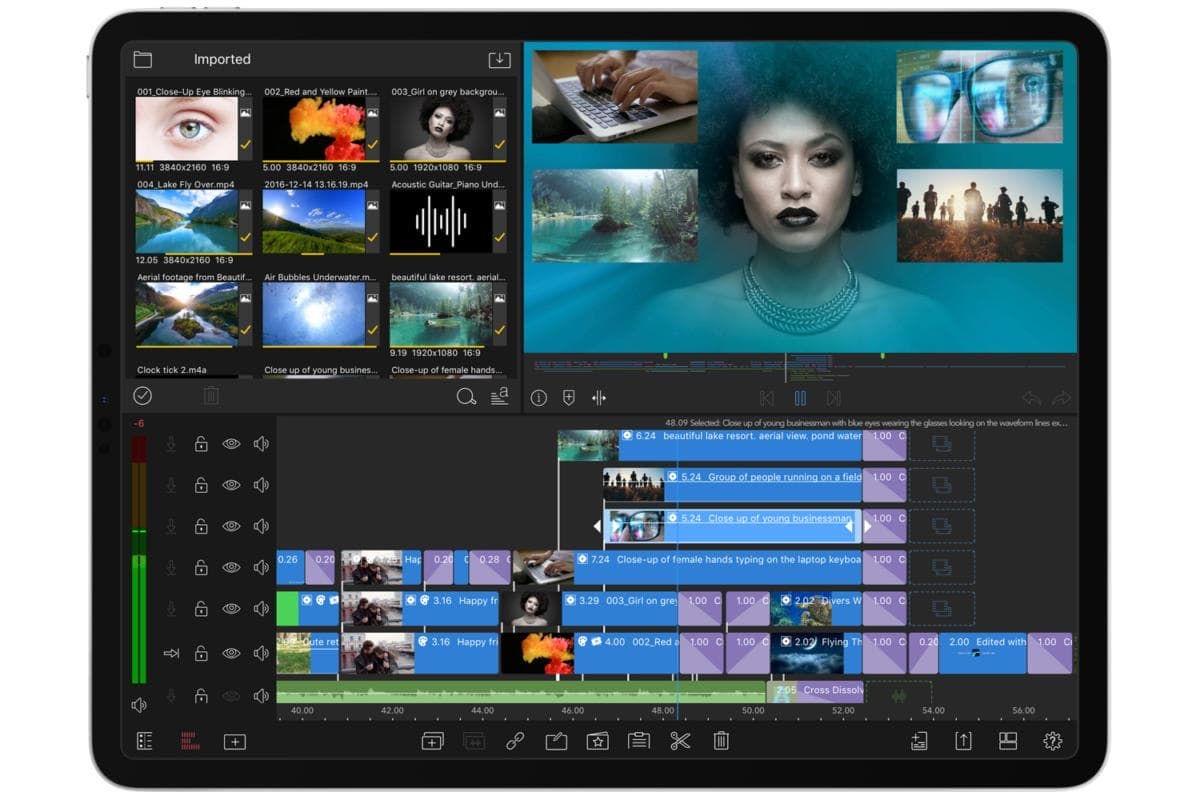The width and height of the screenshot is (1200, 800).
Task: Tap the clipboard paste icon
Action: click(x=638, y=741)
